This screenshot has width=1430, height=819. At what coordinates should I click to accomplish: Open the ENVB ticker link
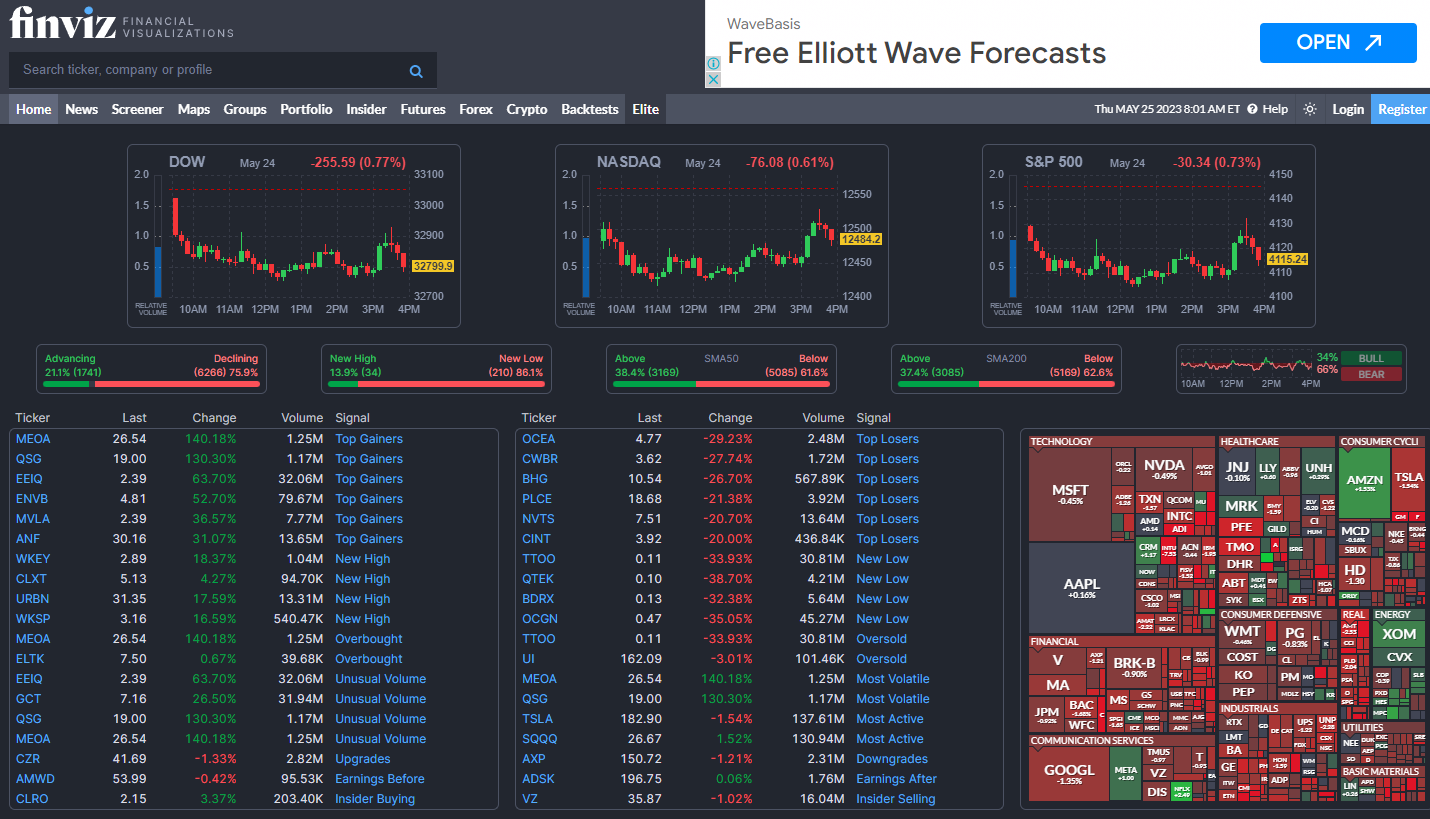pyautogui.click(x=32, y=499)
